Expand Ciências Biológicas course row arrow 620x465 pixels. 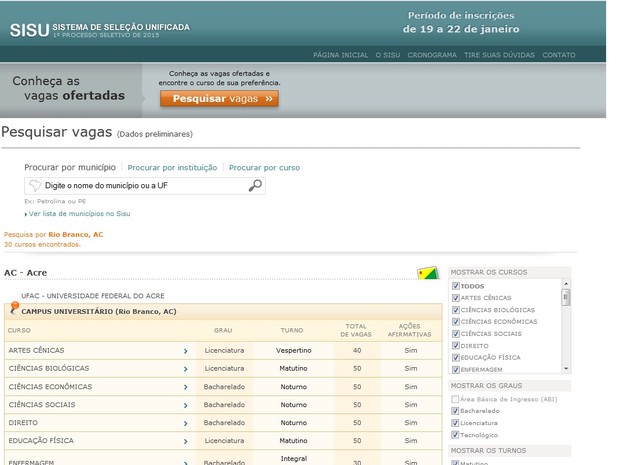pyautogui.click(x=185, y=369)
